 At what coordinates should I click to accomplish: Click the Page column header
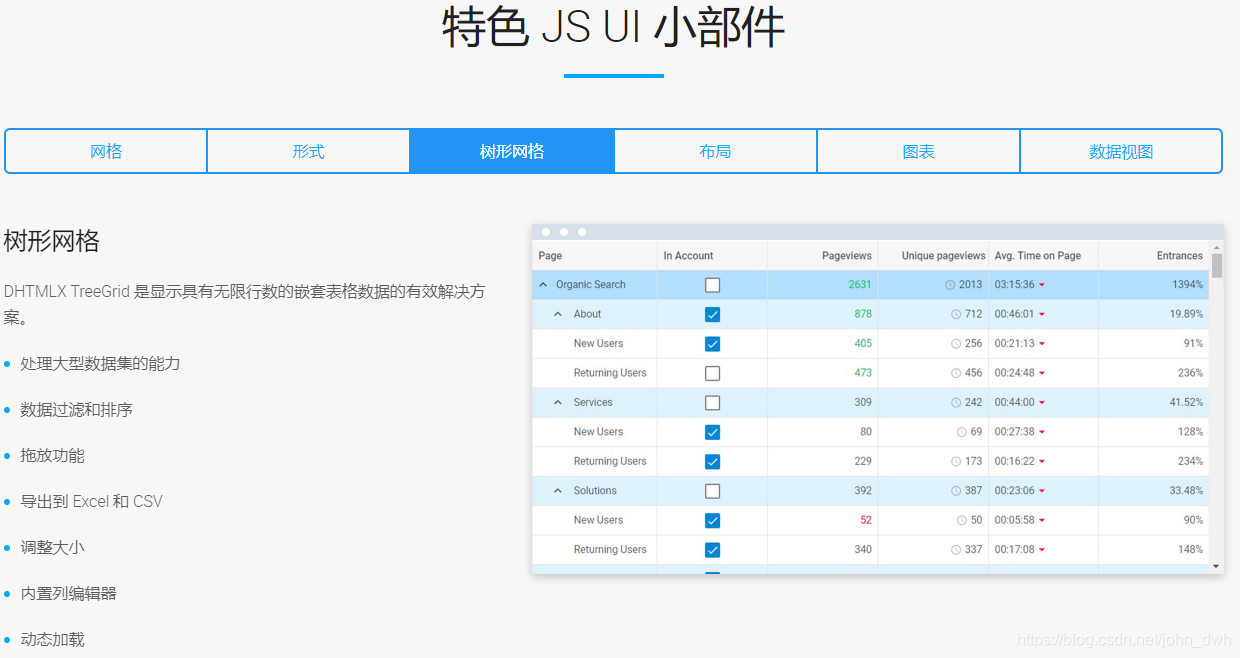coord(547,255)
